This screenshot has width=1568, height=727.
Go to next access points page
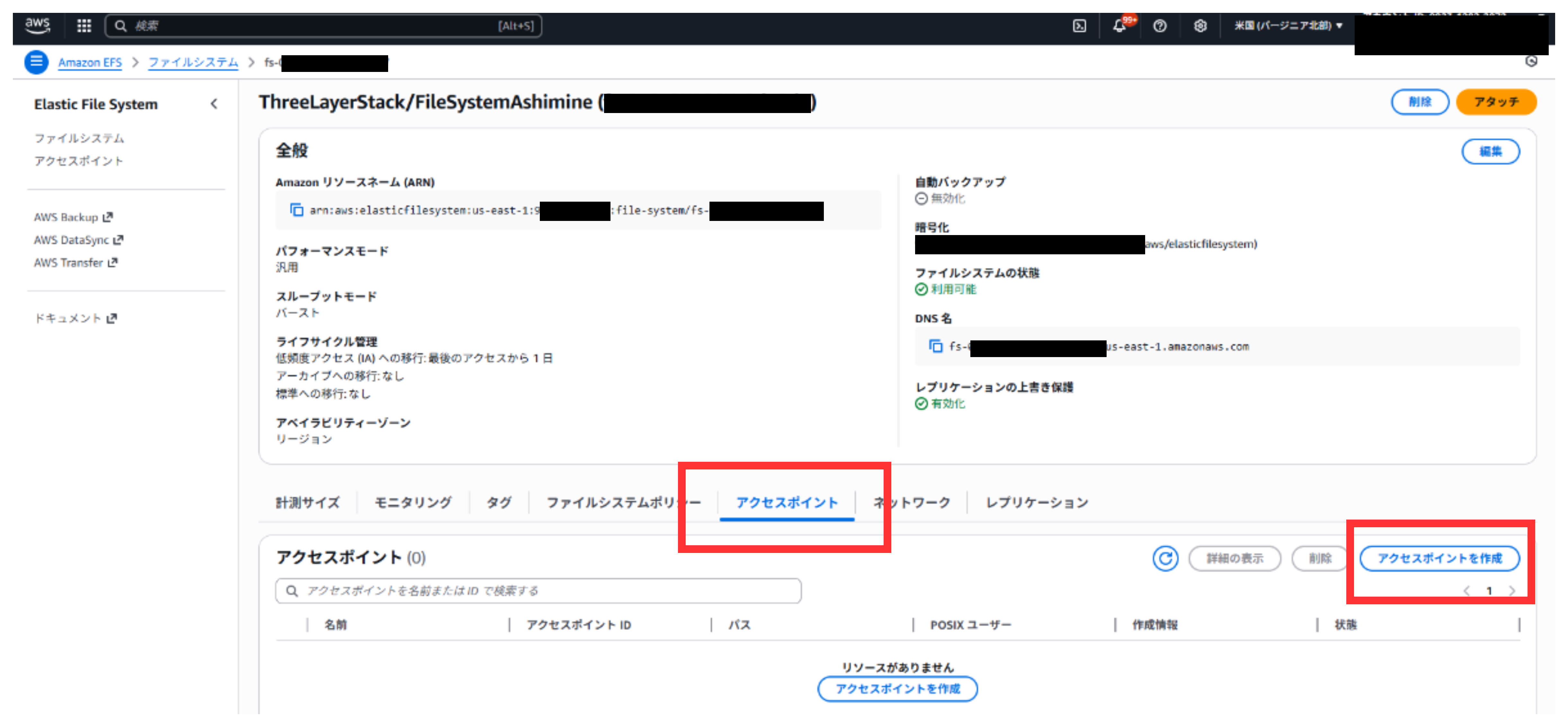click(x=1512, y=591)
